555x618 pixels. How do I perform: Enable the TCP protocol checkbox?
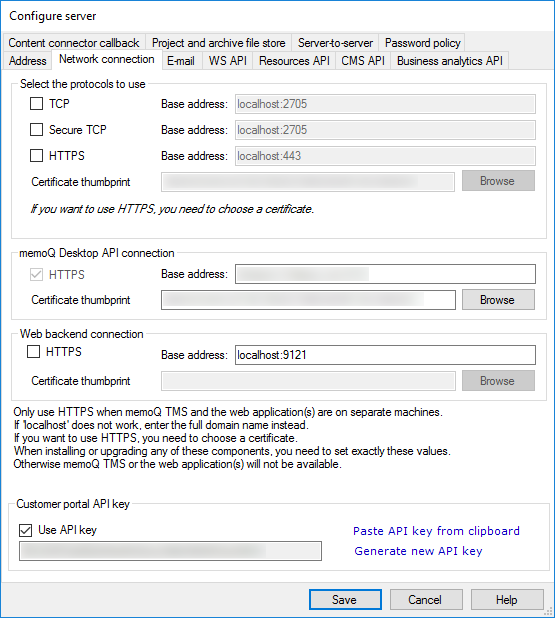[x=37, y=104]
